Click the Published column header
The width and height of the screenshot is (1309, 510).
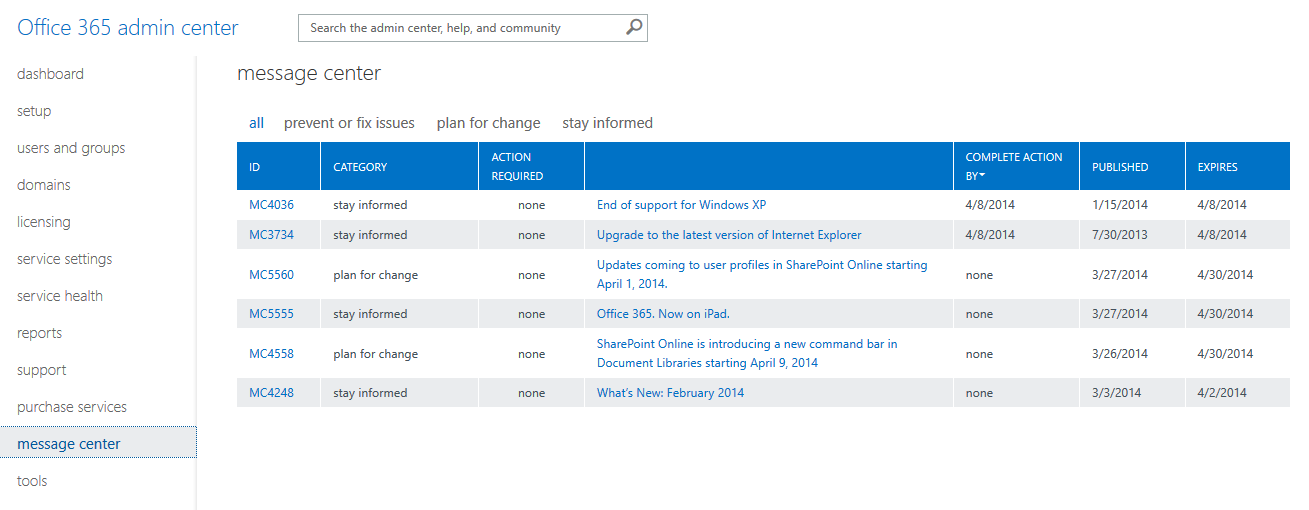pyautogui.click(x=1119, y=167)
